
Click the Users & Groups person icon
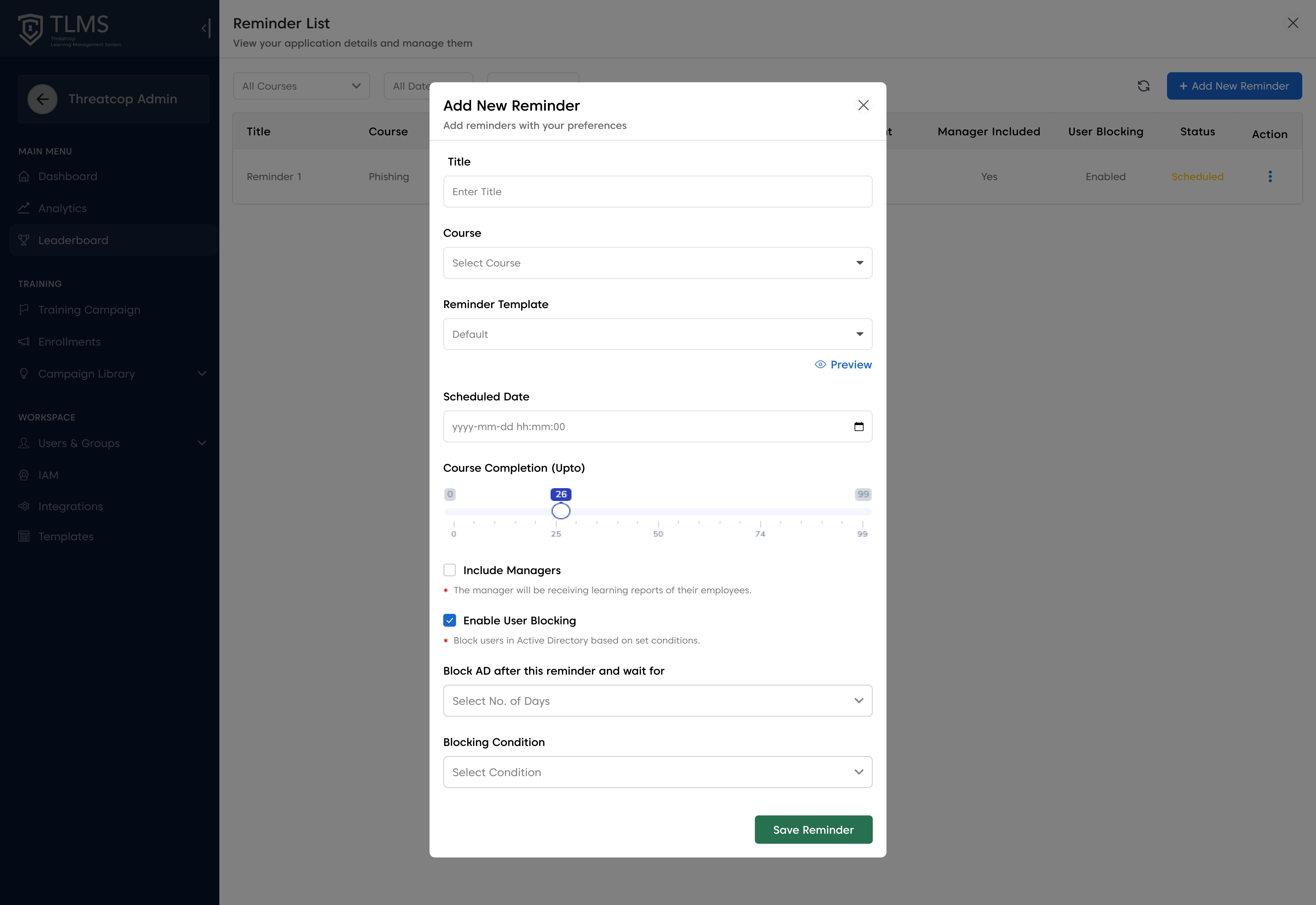(24, 443)
